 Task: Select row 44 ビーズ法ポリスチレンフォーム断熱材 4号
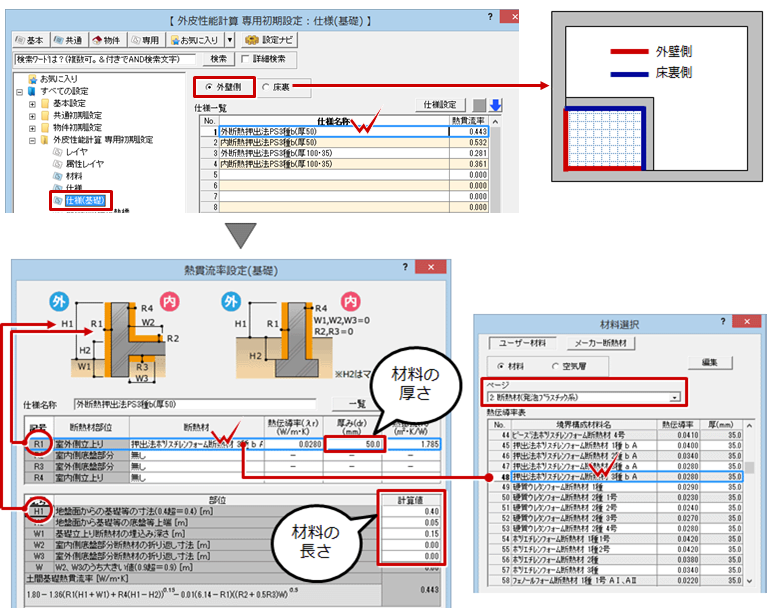tap(616, 435)
